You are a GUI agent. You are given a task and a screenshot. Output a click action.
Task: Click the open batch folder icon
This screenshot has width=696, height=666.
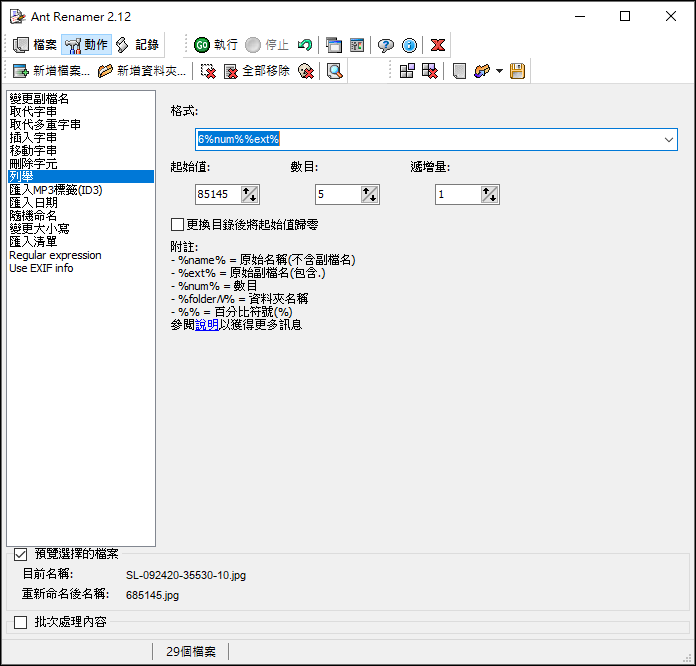pos(482,71)
